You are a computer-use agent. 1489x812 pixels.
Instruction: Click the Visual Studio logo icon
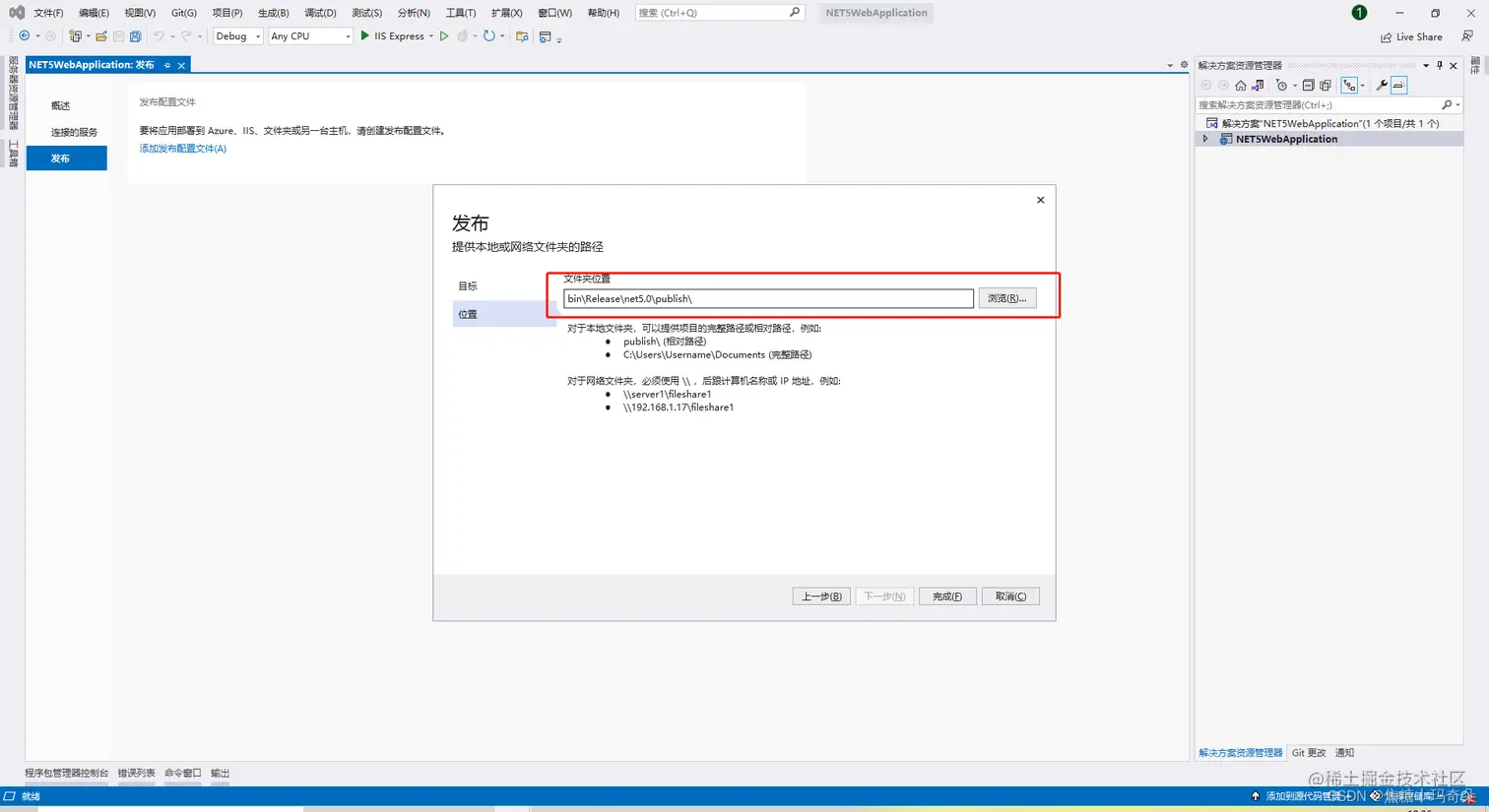17,13
